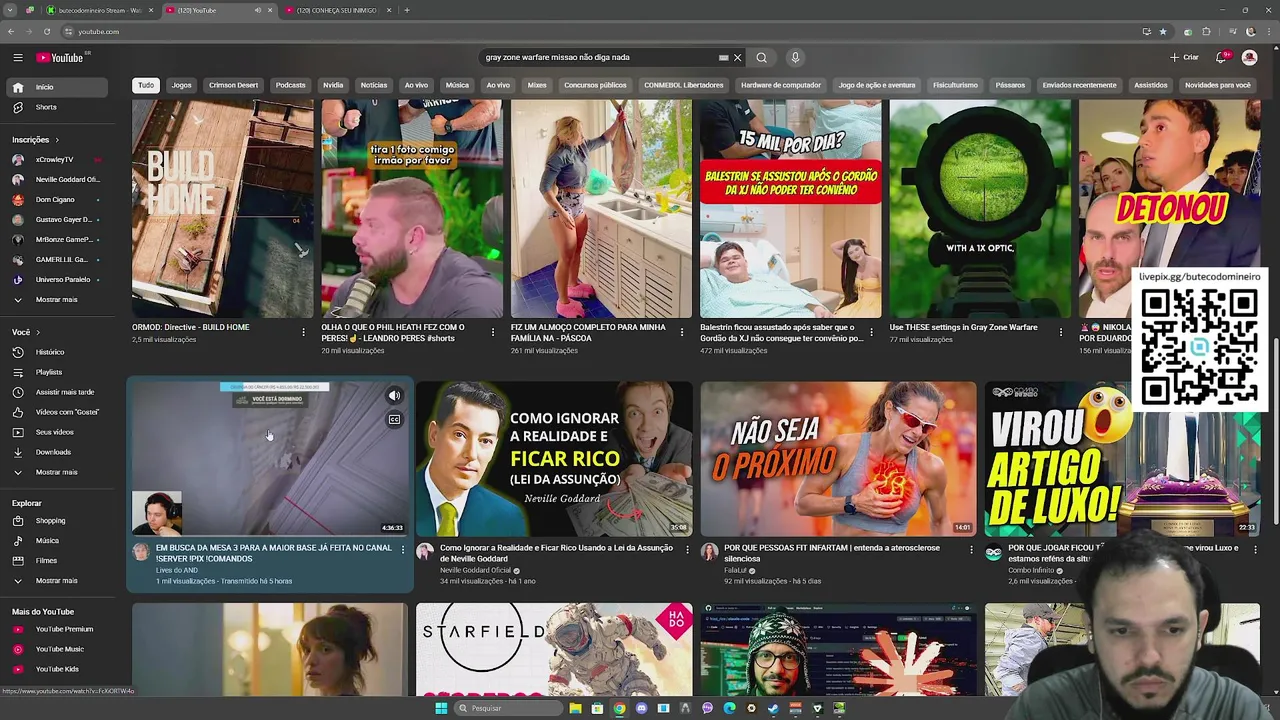The image size is (1280, 720).
Task: Open options menu for ORMOD Directive video
Action: pyautogui.click(x=303, y=332)
